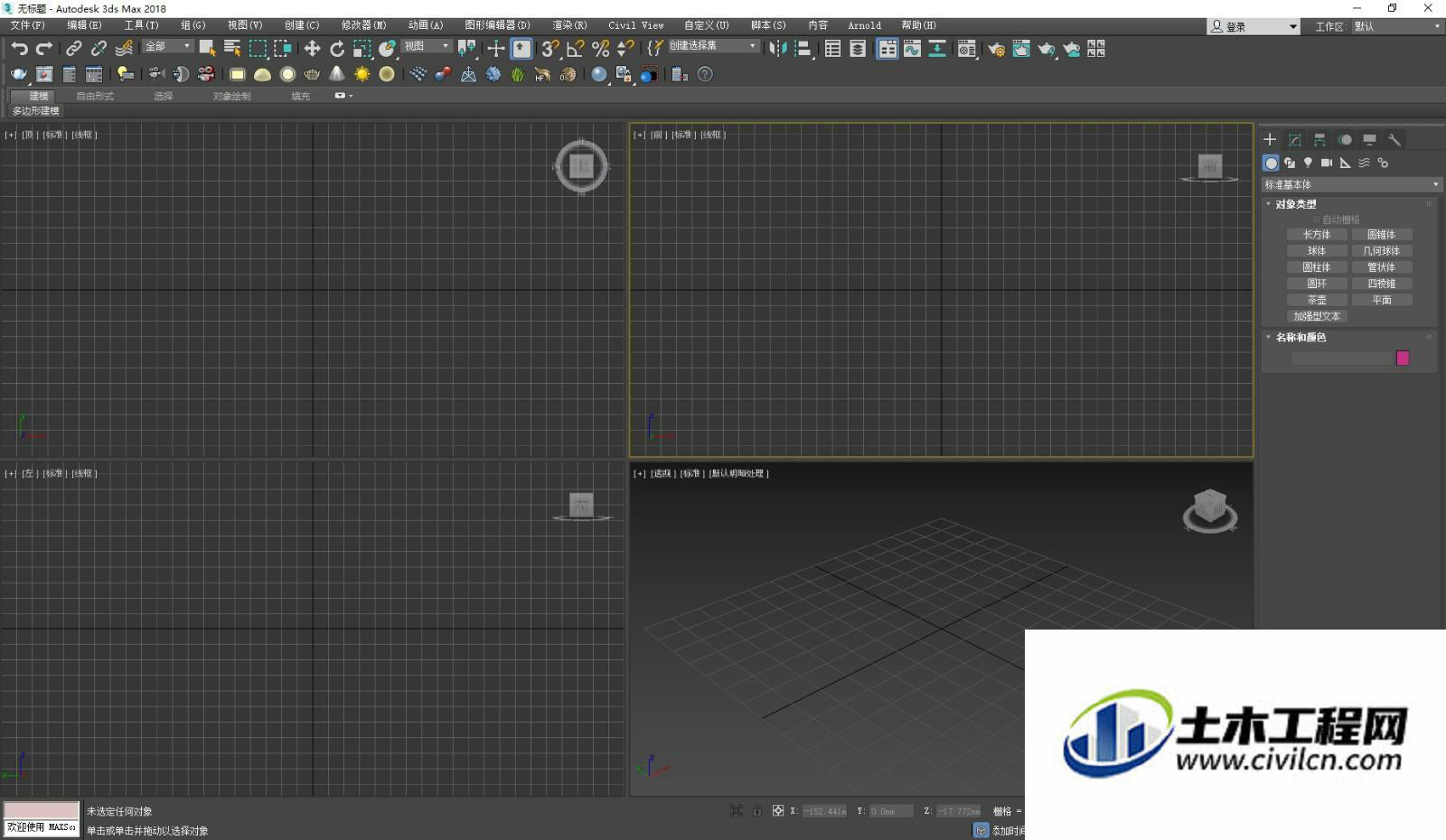Open the reference coordinate 视图 dropdown

[427, 46]
